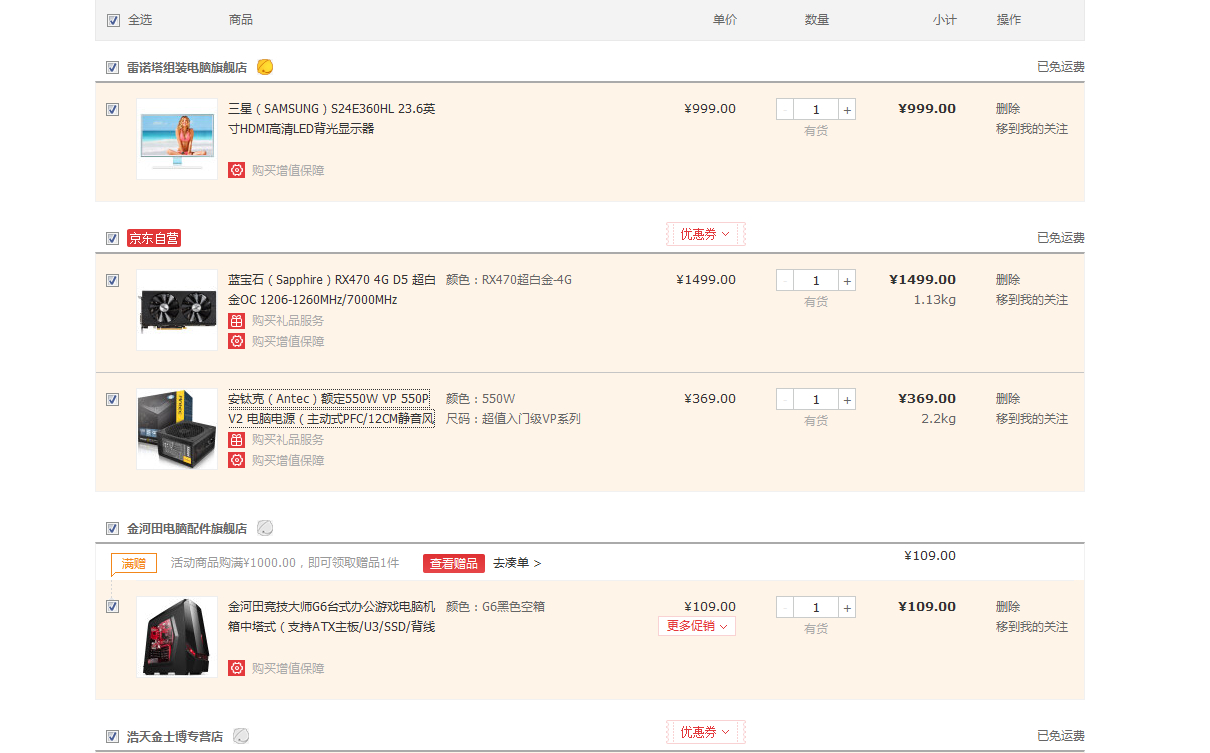Open the Sapphire RX470 graphics card thumbnail

pyautogui.click(x=177, y=310)
